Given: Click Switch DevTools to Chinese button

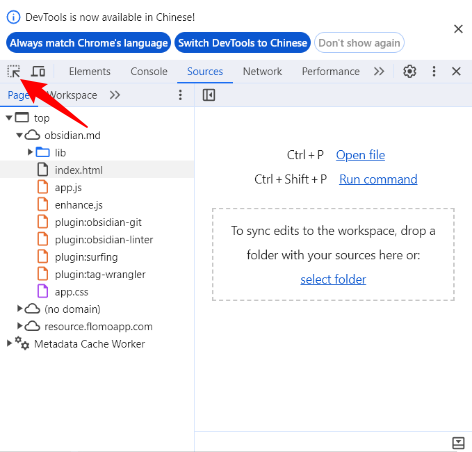Looking at the screenshot, I should (x=242, y=43).
